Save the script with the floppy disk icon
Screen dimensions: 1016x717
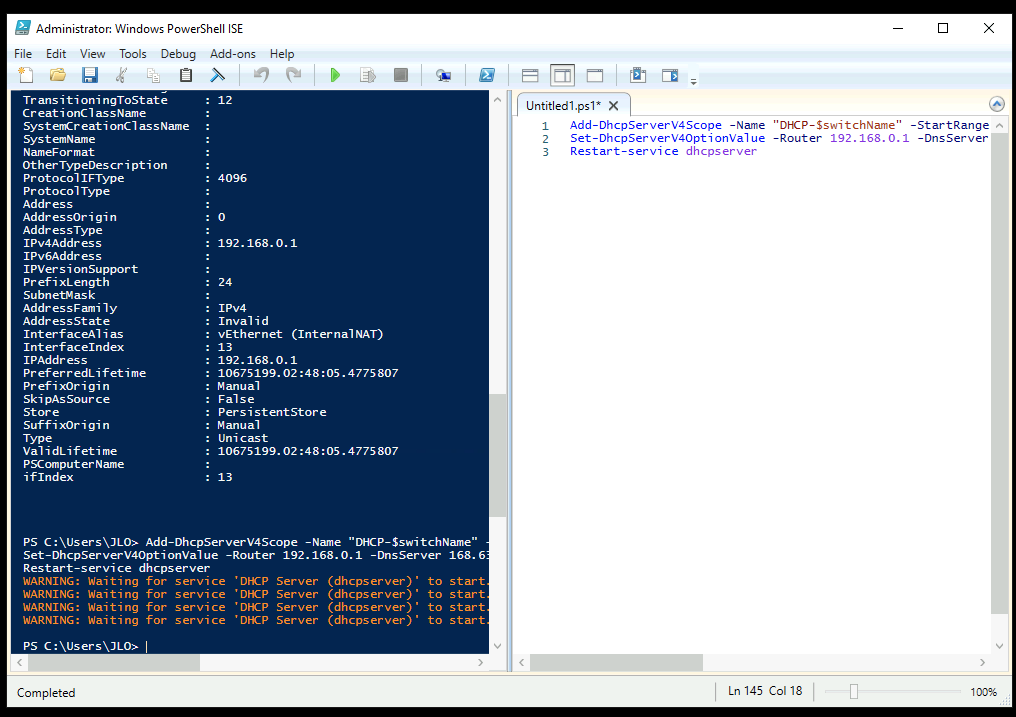coord(90,75)
